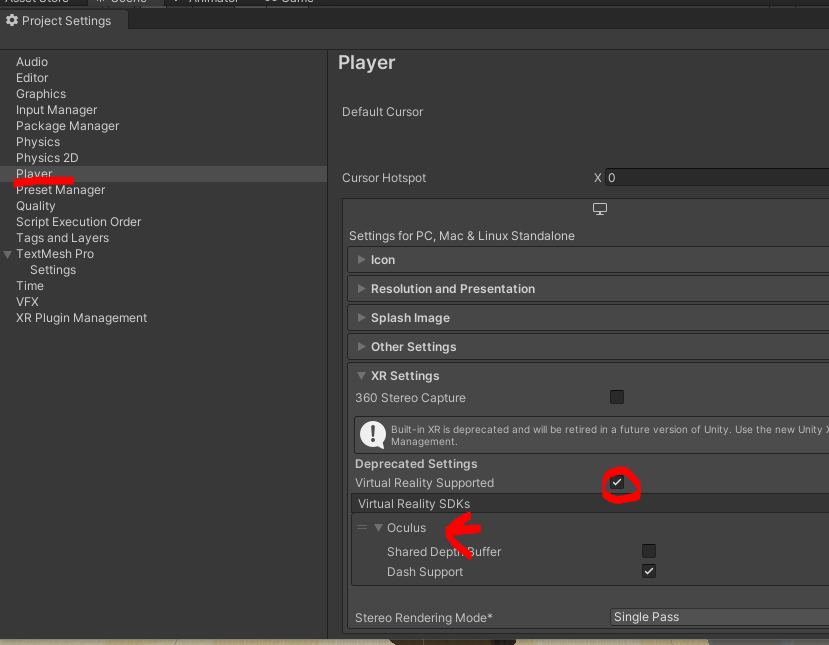Click the Virtual Reality Supported label
The width and height of the screenshot is (829, 645).
pos(425,483)
